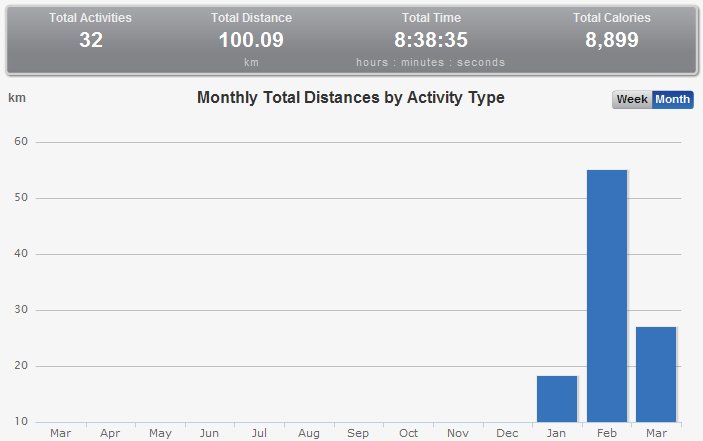The image size is (703, 441).
Task: Click the Total Calories heading
Action: [x=611, y=18]
